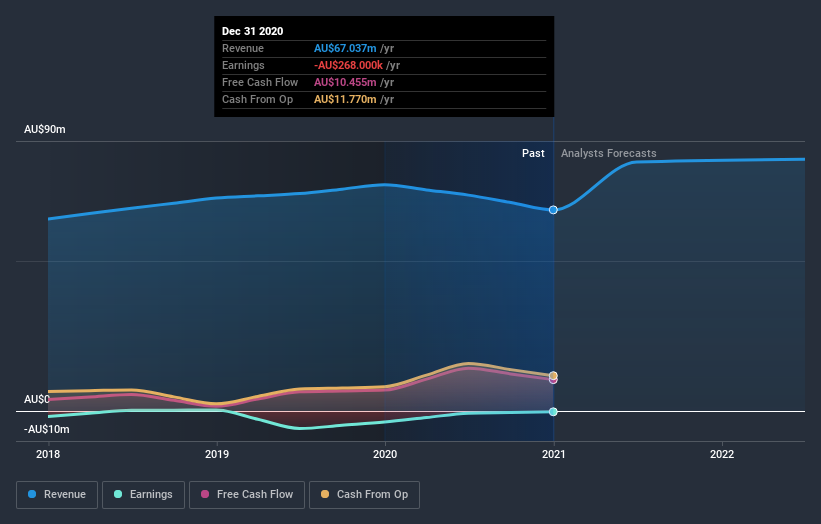Click the Free Cash Flow tooltip row label

(260, 82)
